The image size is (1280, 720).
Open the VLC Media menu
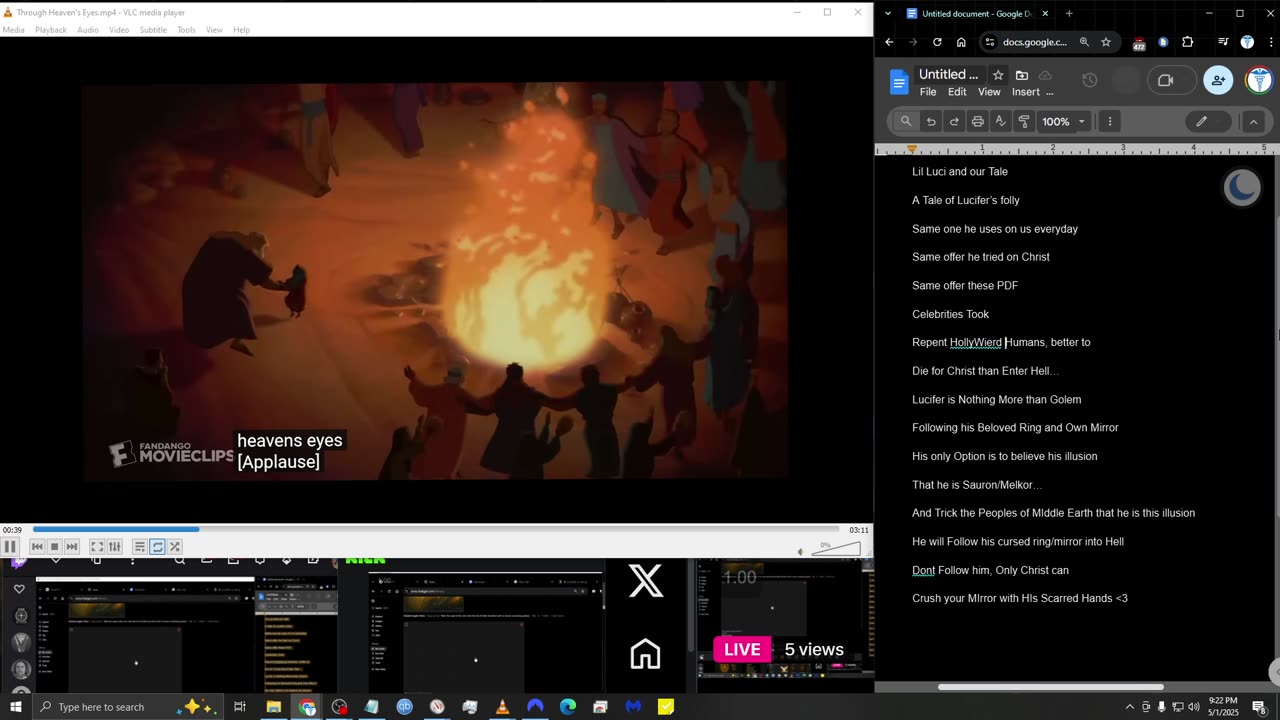click(x=13, y=30)
